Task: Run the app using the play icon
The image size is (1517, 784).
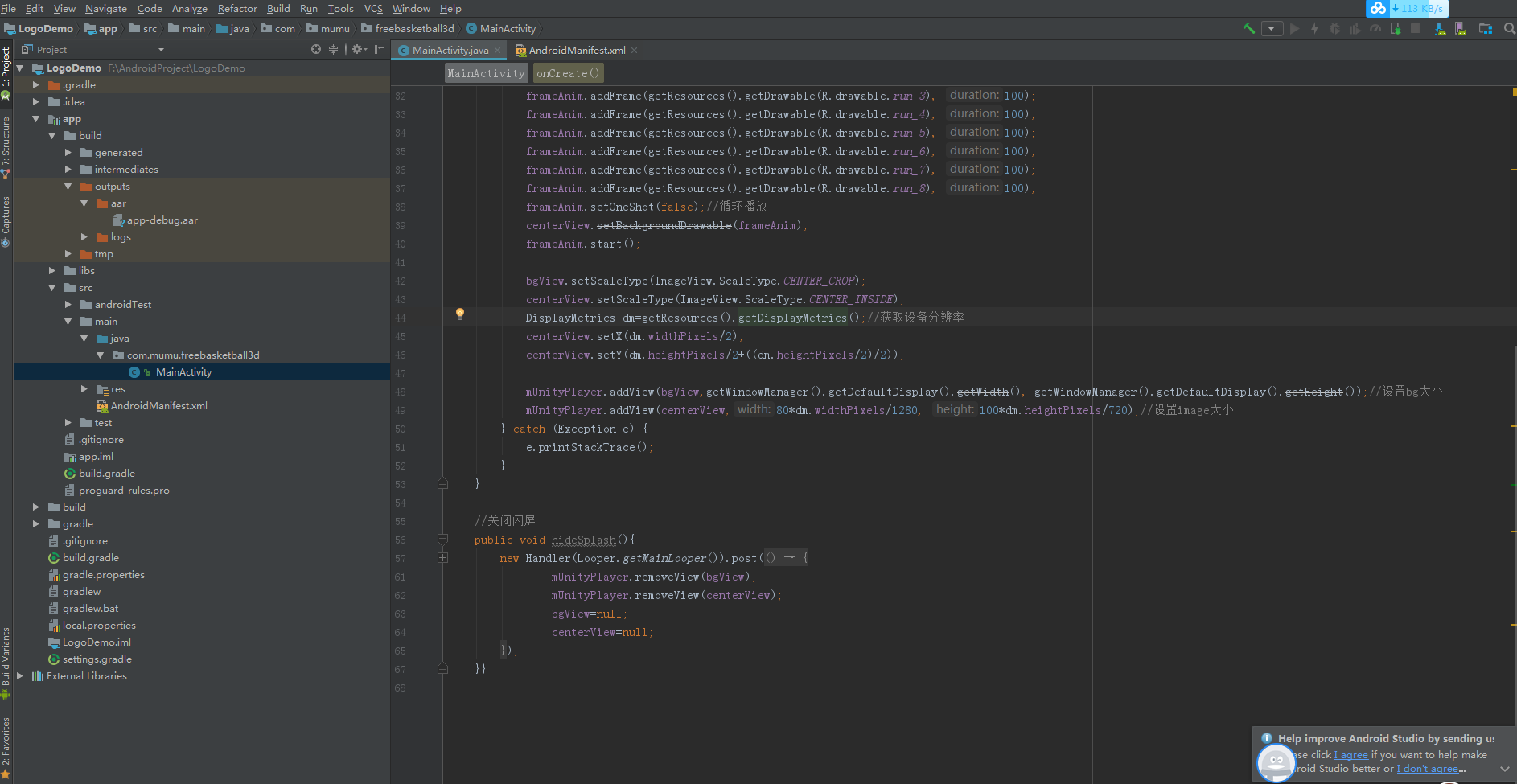Action: pos(1296,28)
